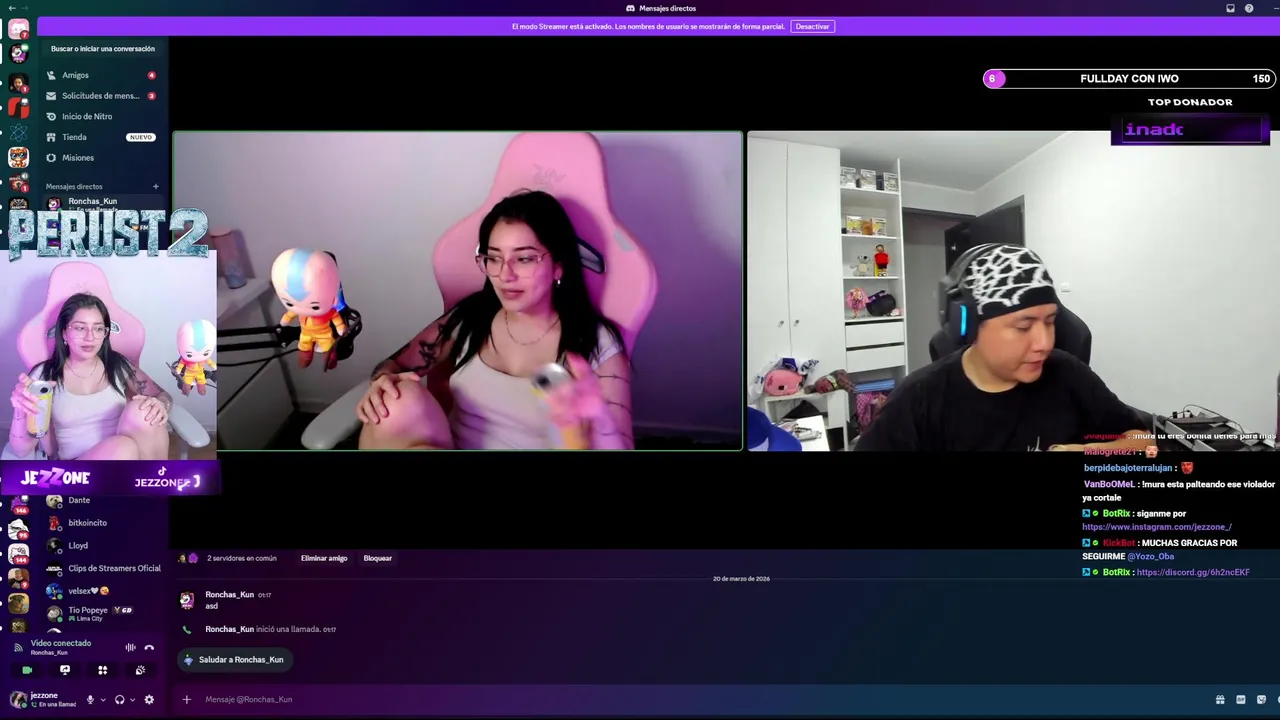Click FULLDAY CON IWO goal bar

1129,79
